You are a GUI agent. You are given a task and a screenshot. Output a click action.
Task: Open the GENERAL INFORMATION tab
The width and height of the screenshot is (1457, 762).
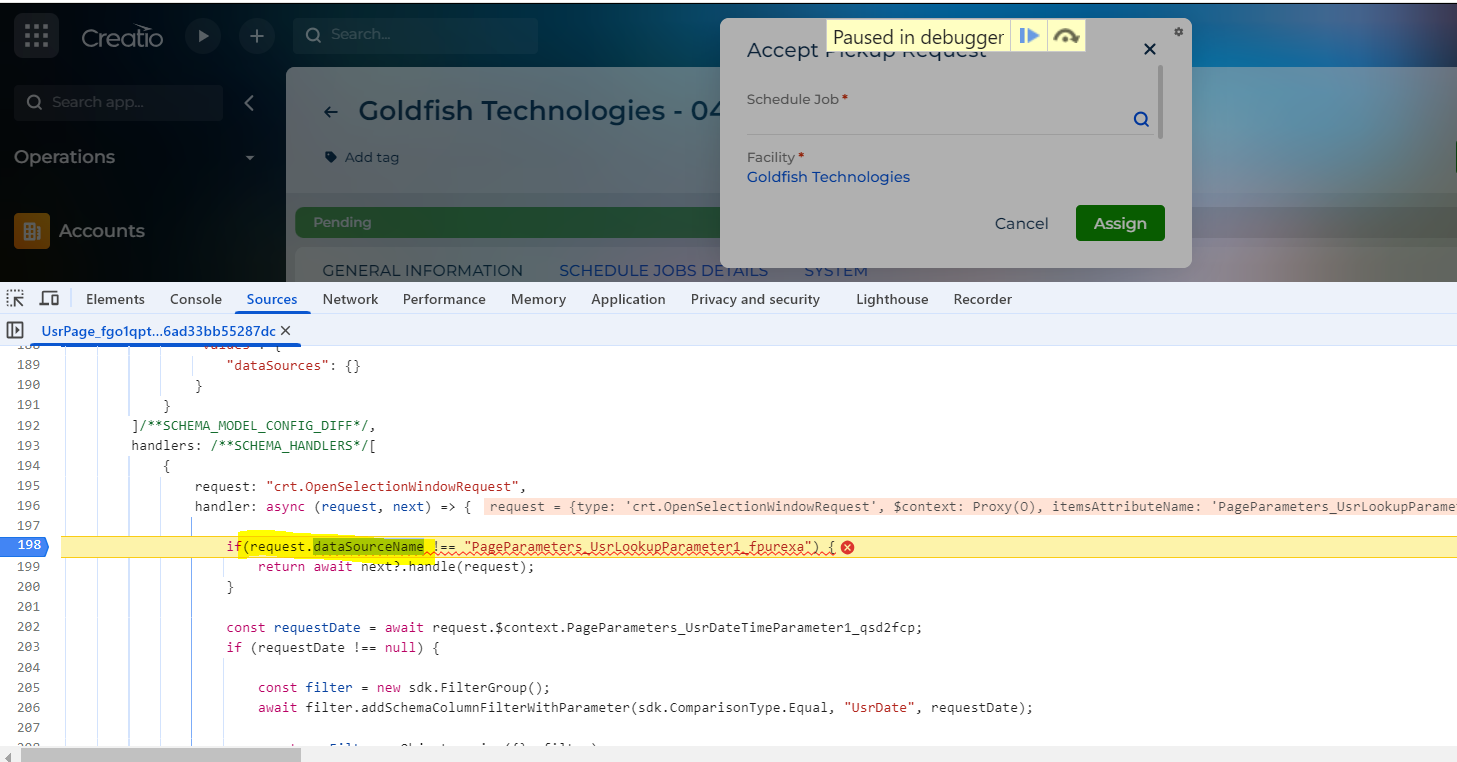click(422, 271)
